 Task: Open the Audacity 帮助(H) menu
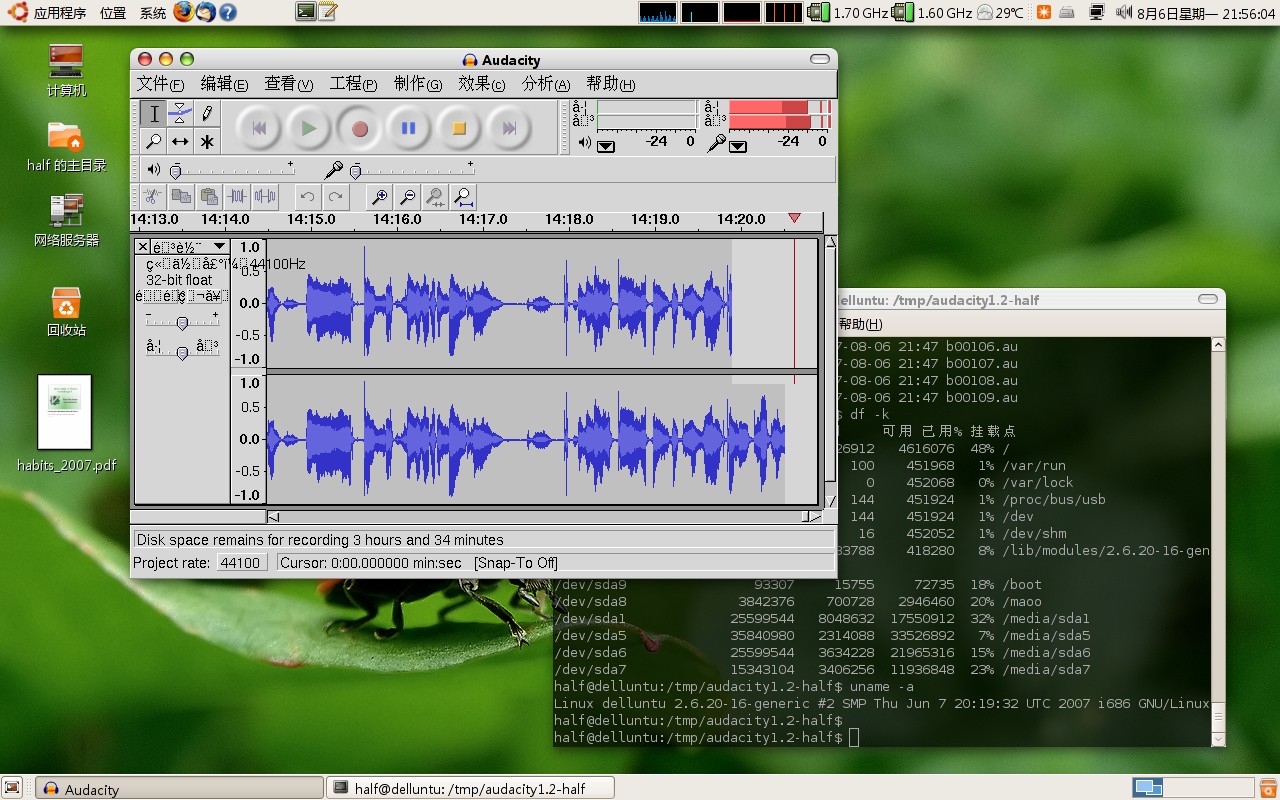[610, 84]
